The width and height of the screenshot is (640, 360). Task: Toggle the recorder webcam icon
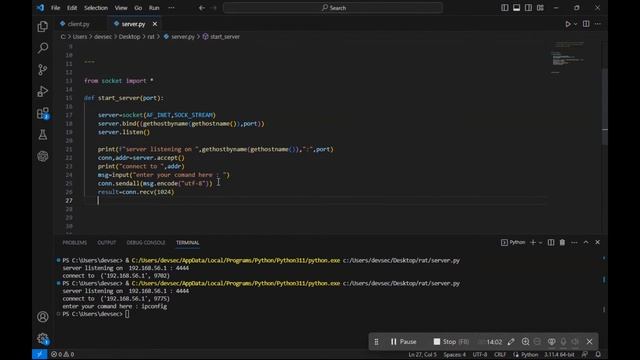(x=551, y=342)
